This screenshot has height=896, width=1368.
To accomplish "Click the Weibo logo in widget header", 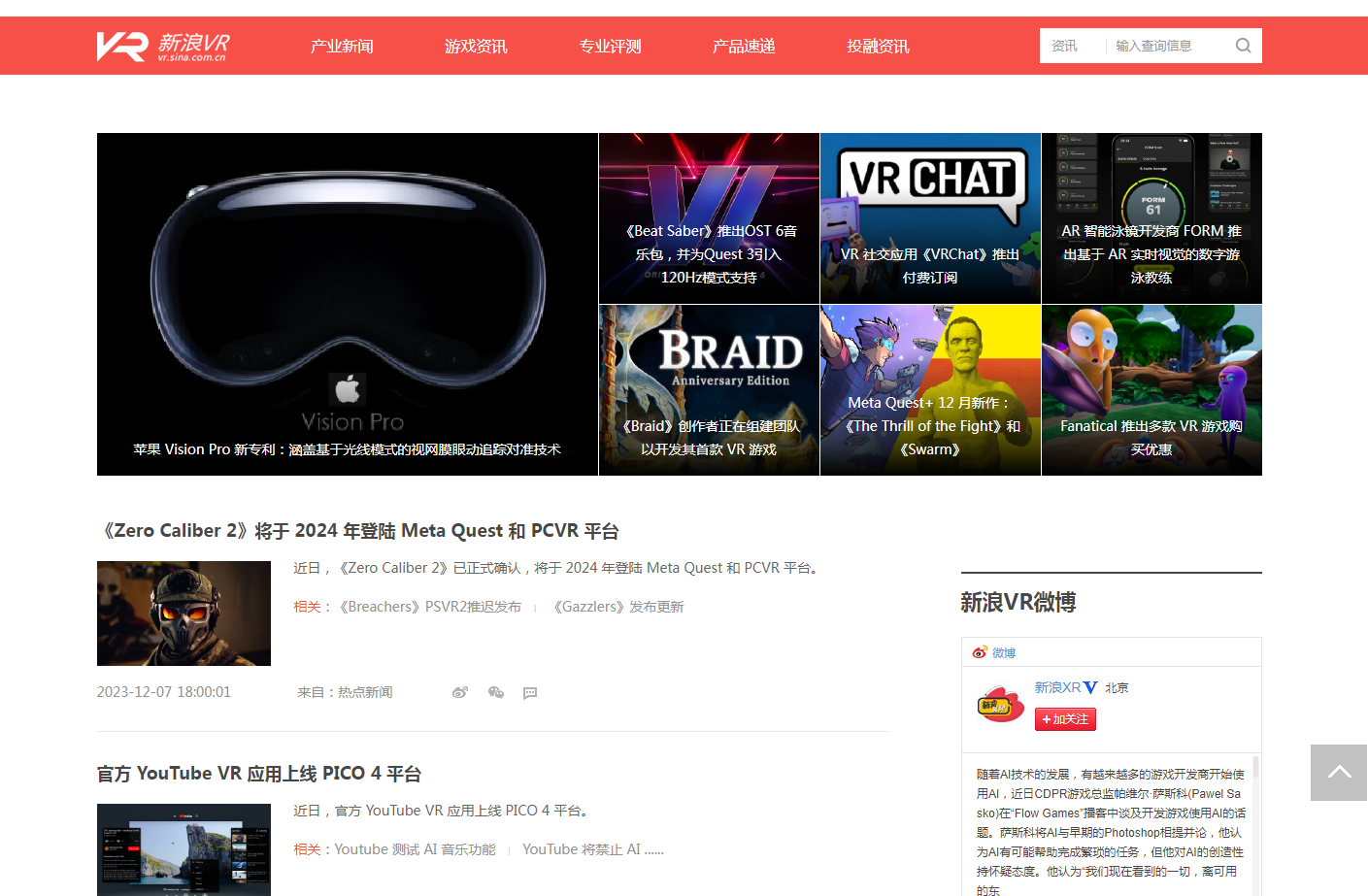I will 980,652.
